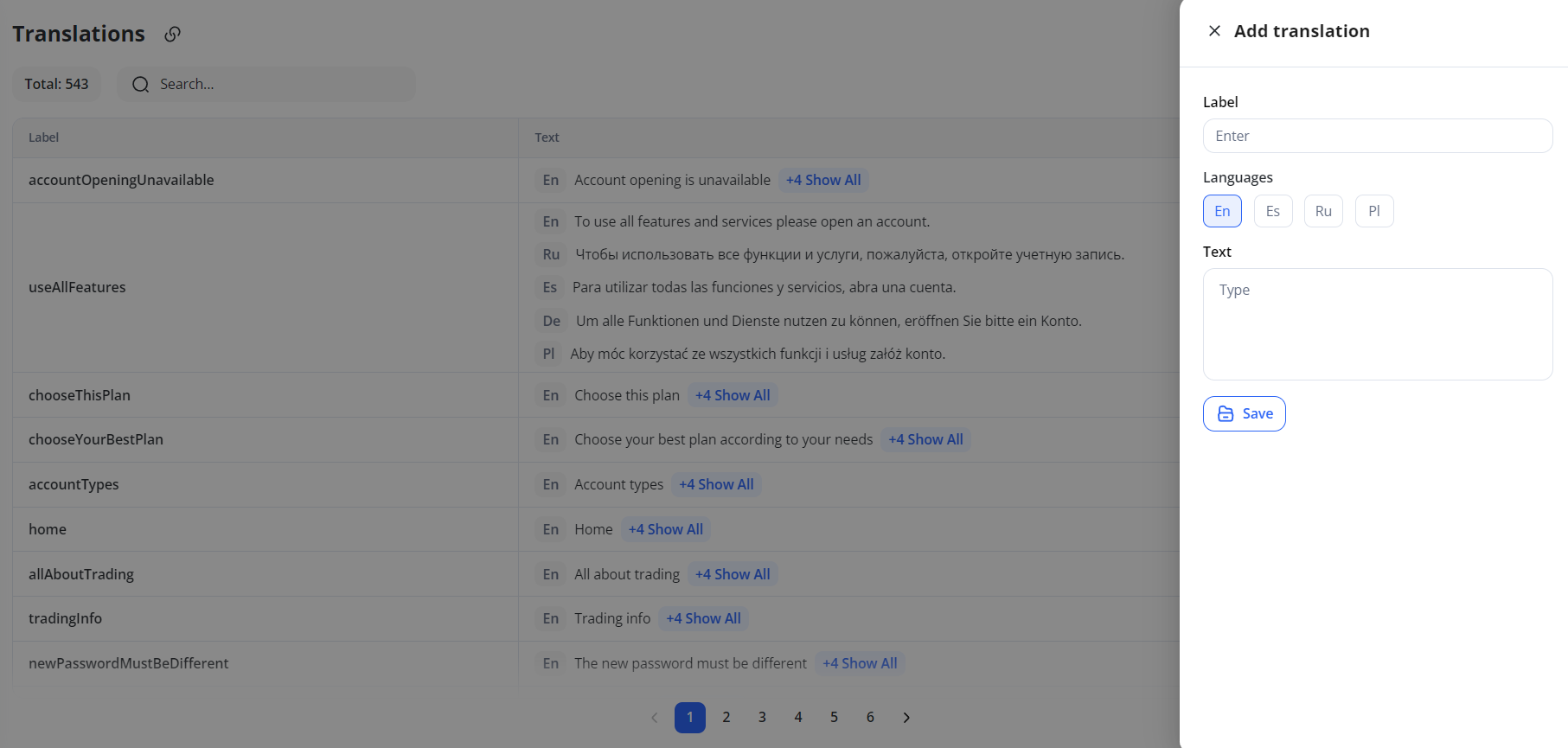Go to page 5
Screen dimensions: 1568x748
(x=834, y=718)
